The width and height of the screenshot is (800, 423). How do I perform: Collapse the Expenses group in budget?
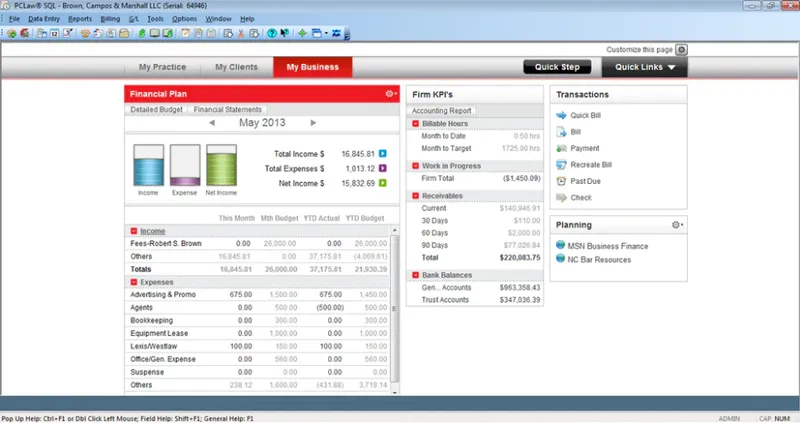pyautogui.click(x=134, y=282)
